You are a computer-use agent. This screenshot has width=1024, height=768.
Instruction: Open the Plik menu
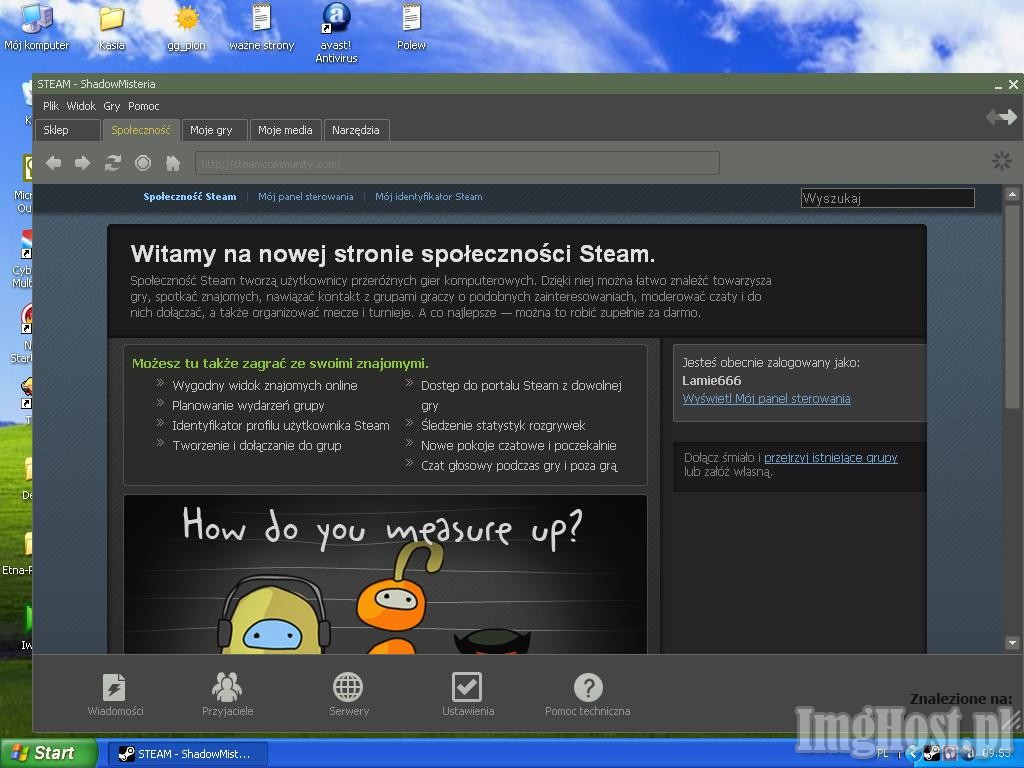(51, 106)
